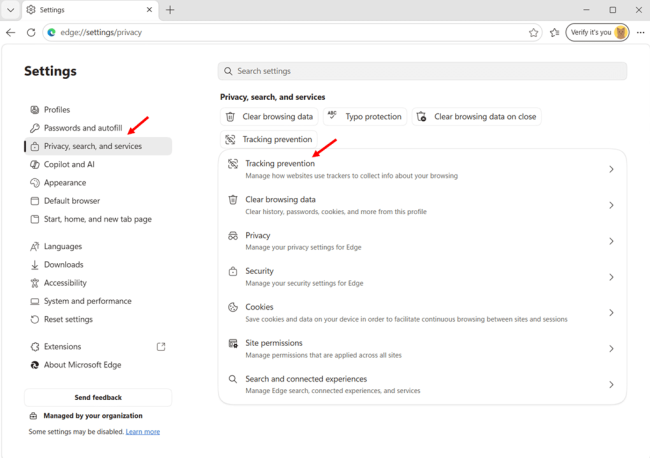Image resolution: width=650 pixels, height=458 pixels.
Task: Click the Typo protection quick button
Action: click(x=365, y=117)
